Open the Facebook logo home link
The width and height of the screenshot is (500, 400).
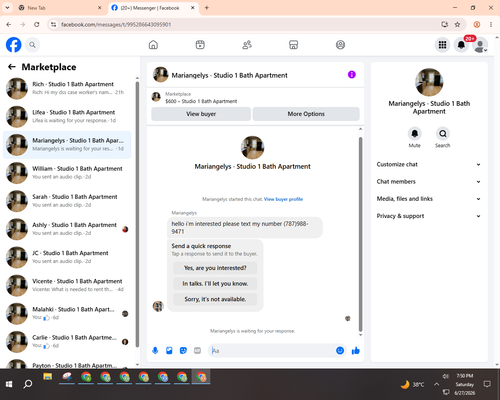(x=14, y=45)
